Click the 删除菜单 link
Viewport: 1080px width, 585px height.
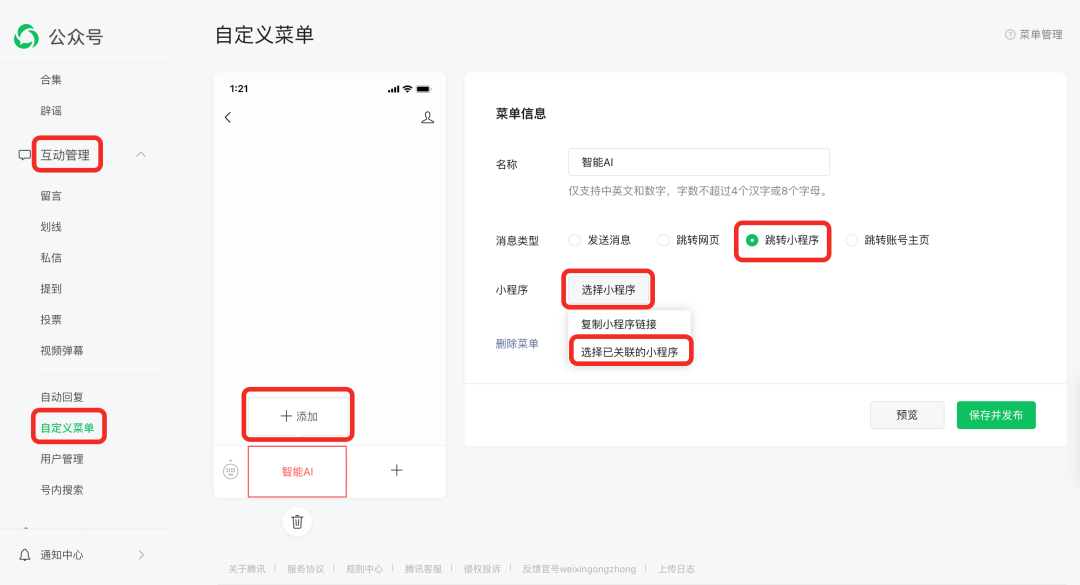tap(517, 344)
